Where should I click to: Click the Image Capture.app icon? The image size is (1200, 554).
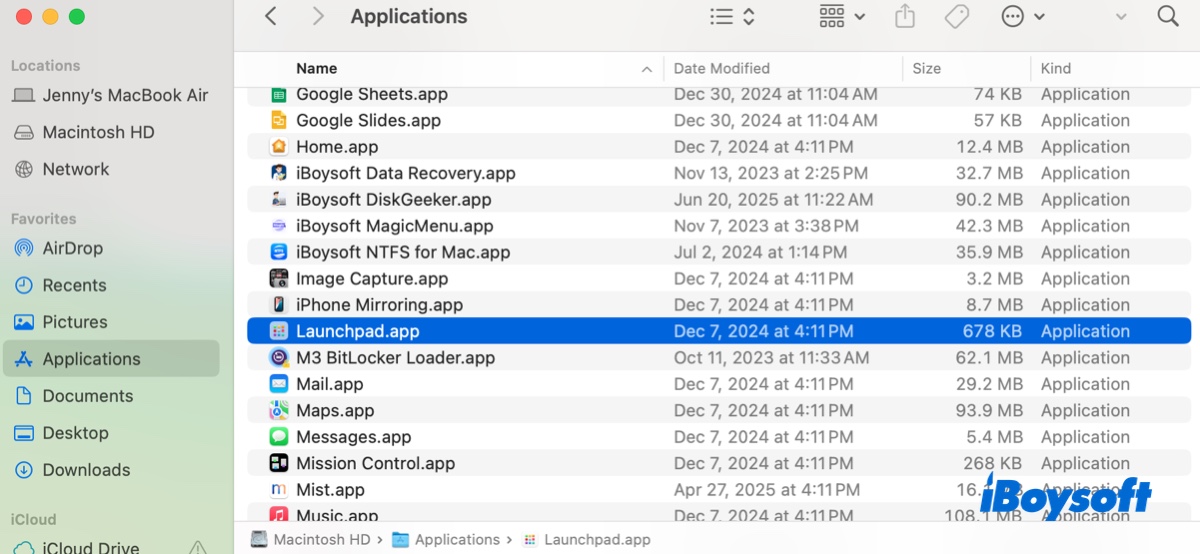pos(279,279)
